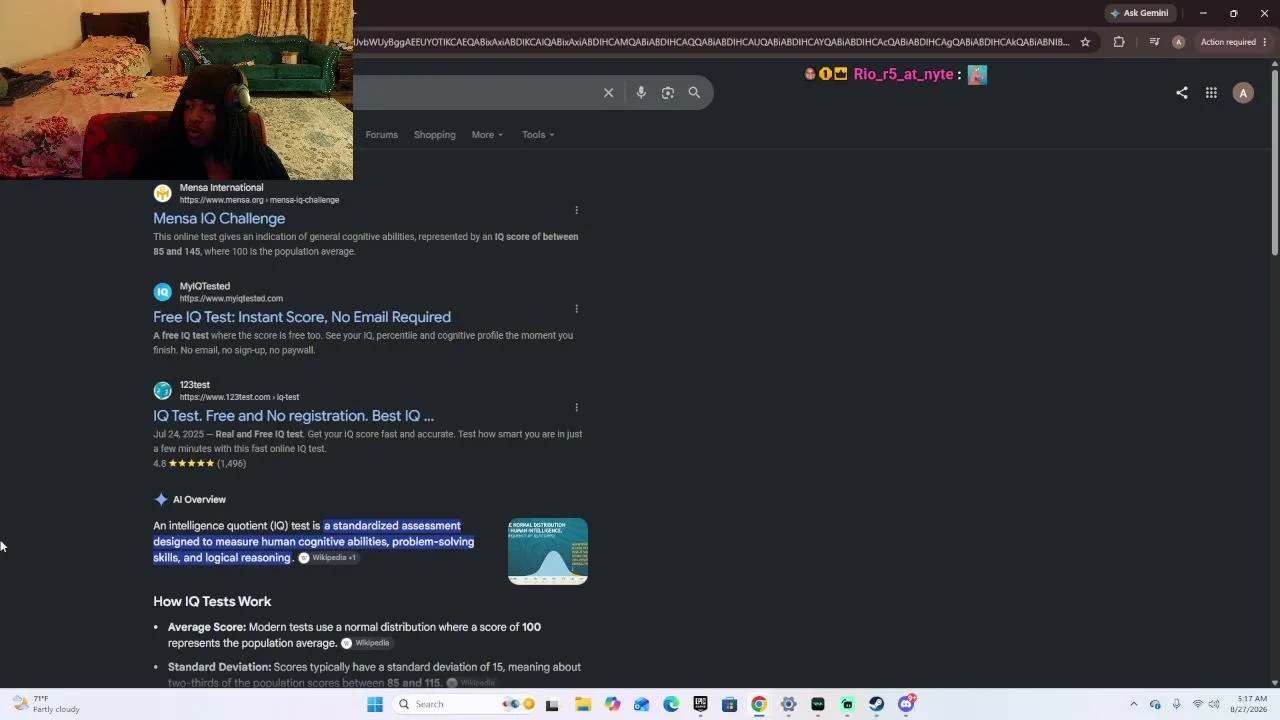Open the Google account avatar menu
1280x720 pixels.
click(x=1243, y=93)
